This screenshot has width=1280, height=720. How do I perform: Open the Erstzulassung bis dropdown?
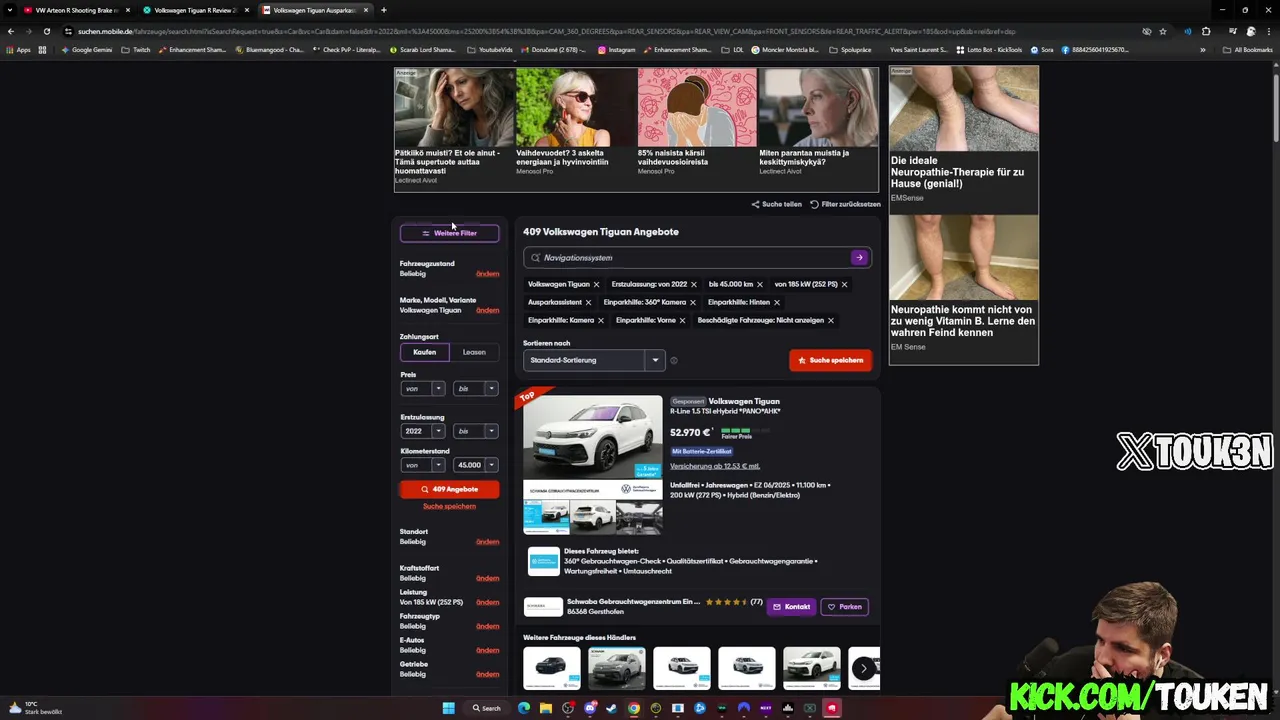475,431
